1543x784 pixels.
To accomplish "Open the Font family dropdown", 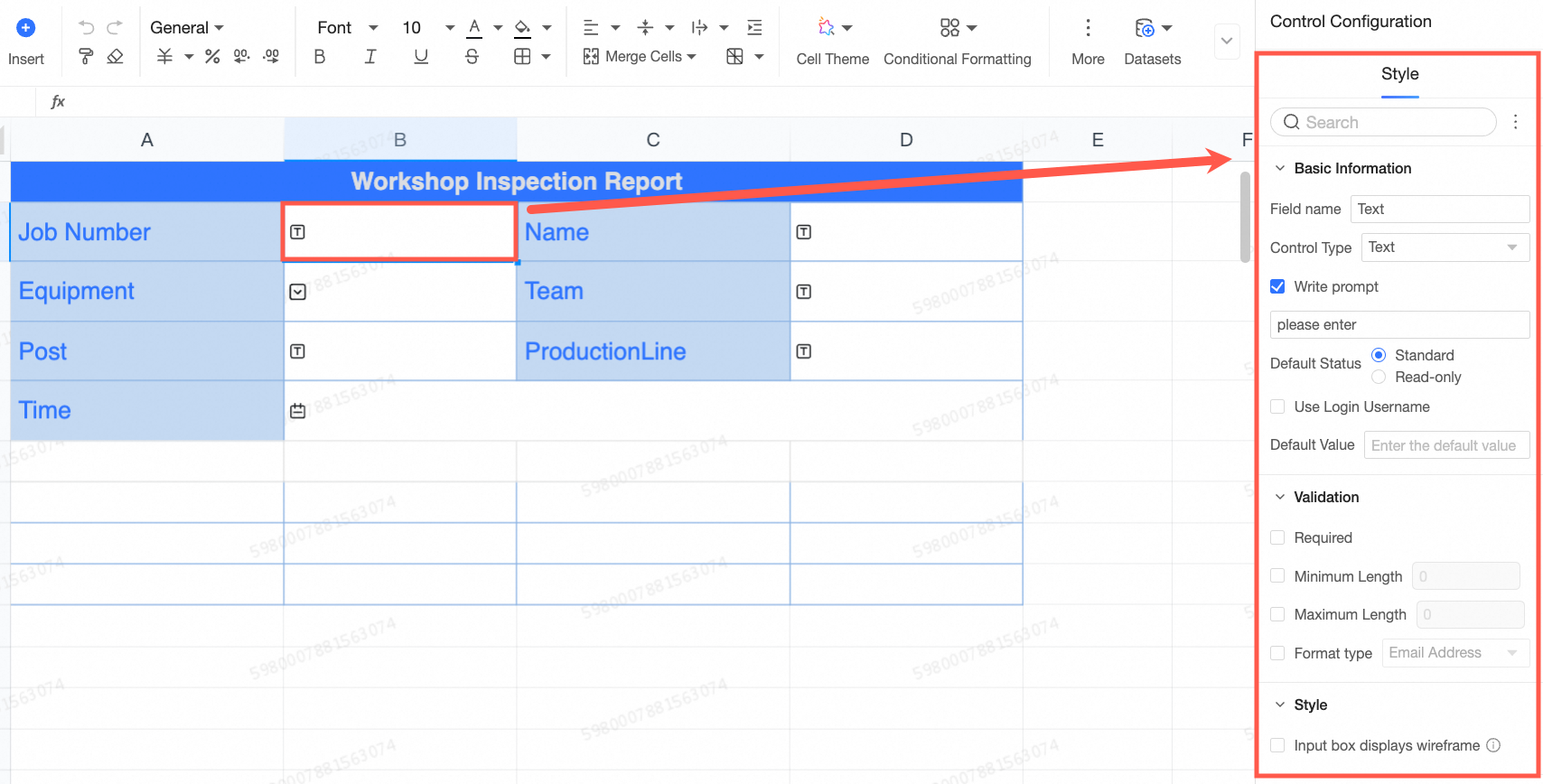I will (348, 28).
